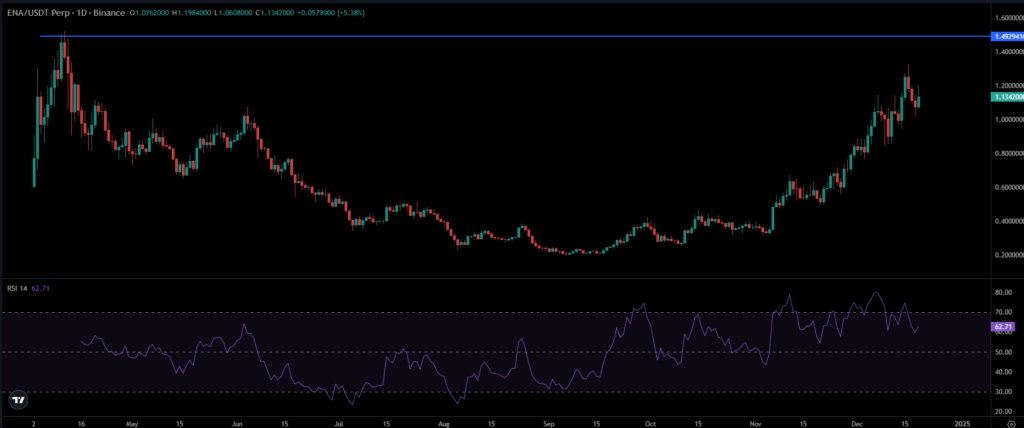Click the 1.6000000 price axis label

point(1009,18)
